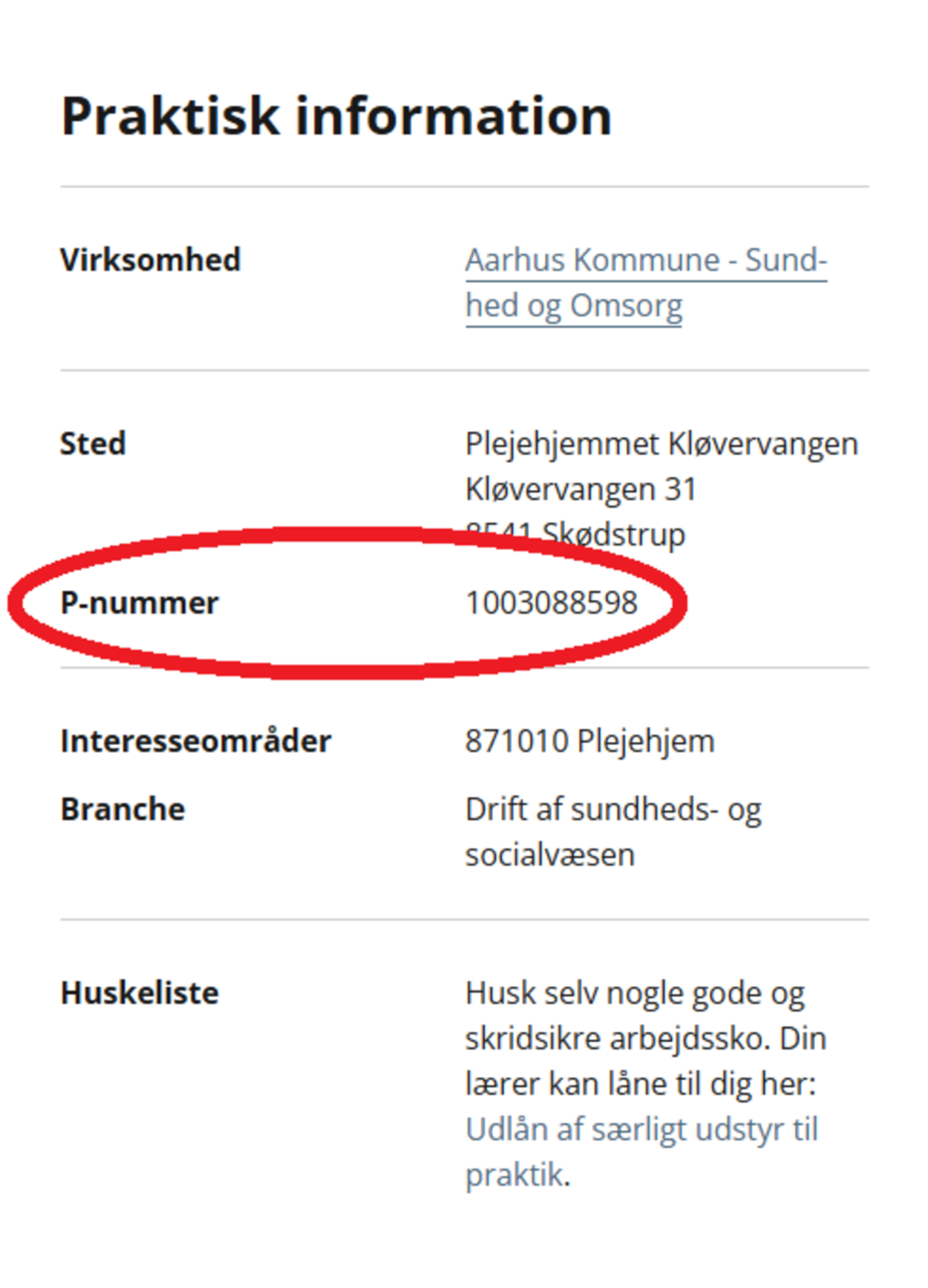The width and height of the screenshot is (928, 1288).
Task: Click the Branche label
Action: click(x=123, y=809)
